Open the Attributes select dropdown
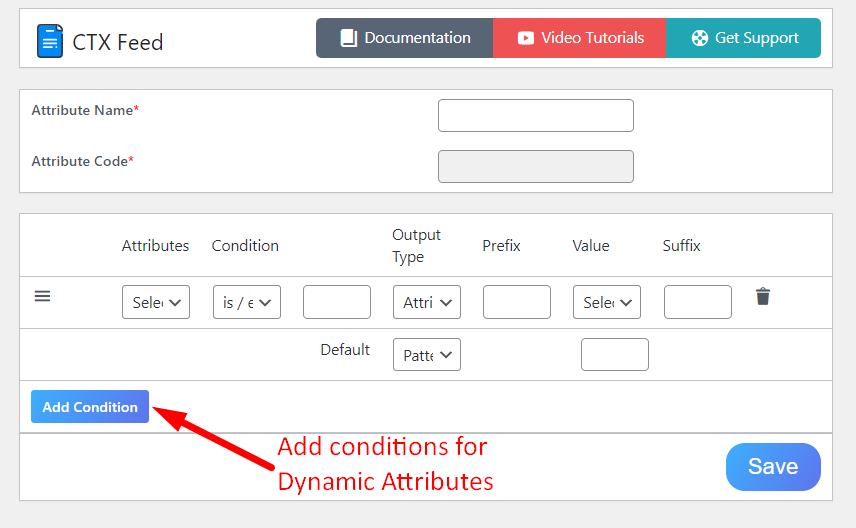 [156, 302]
